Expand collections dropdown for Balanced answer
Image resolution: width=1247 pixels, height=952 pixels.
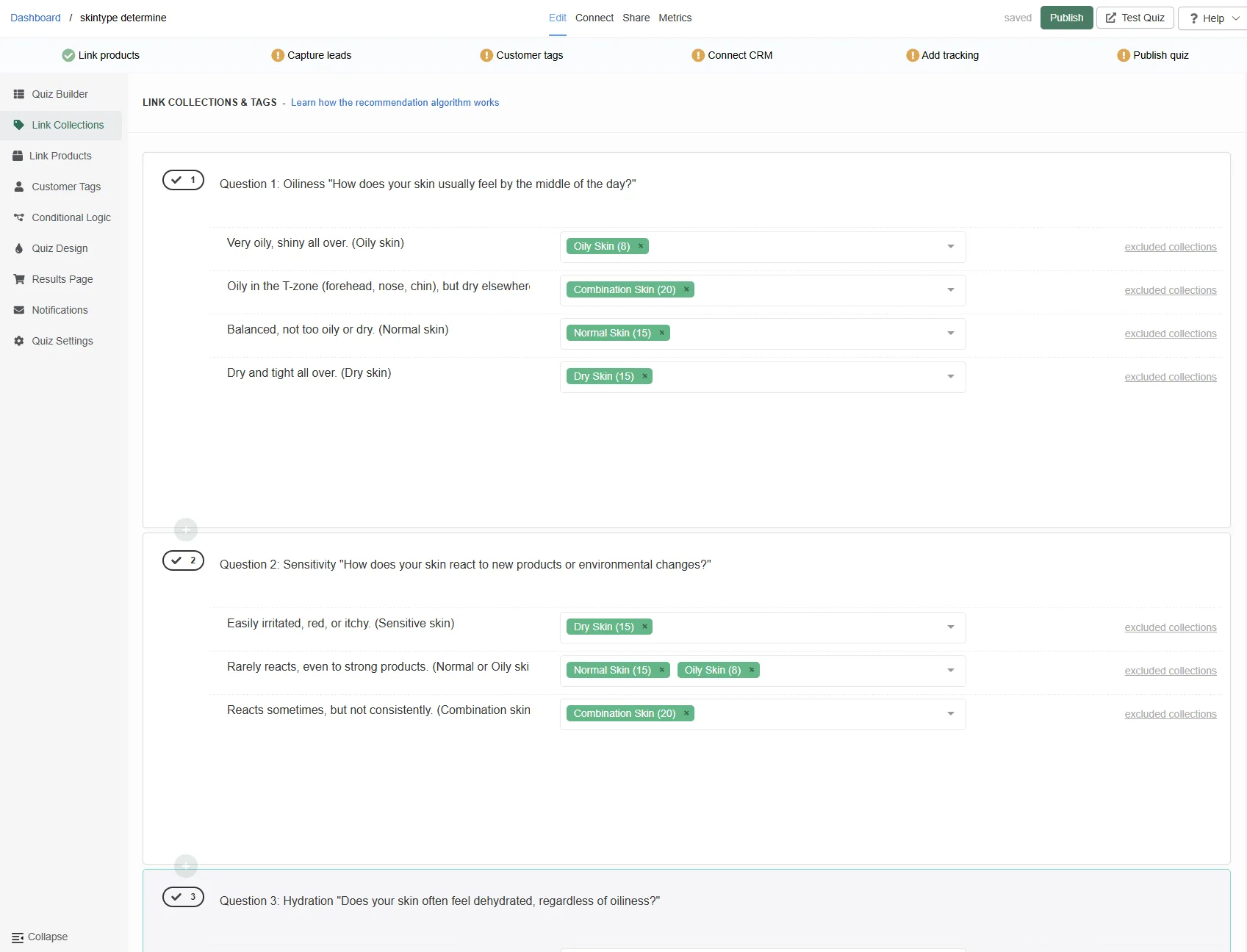951,333
